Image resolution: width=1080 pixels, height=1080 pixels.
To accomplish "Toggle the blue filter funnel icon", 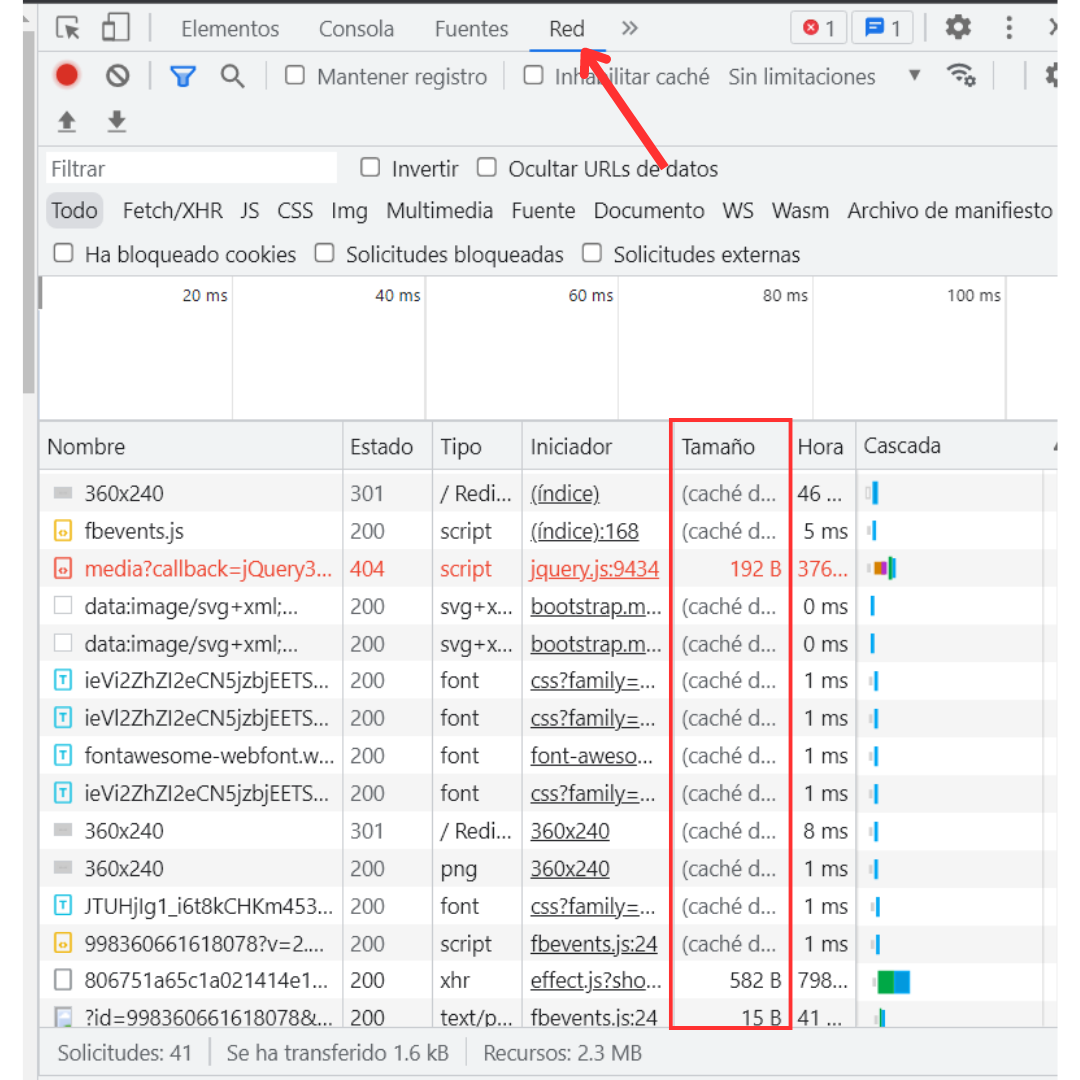I will 182,76.
